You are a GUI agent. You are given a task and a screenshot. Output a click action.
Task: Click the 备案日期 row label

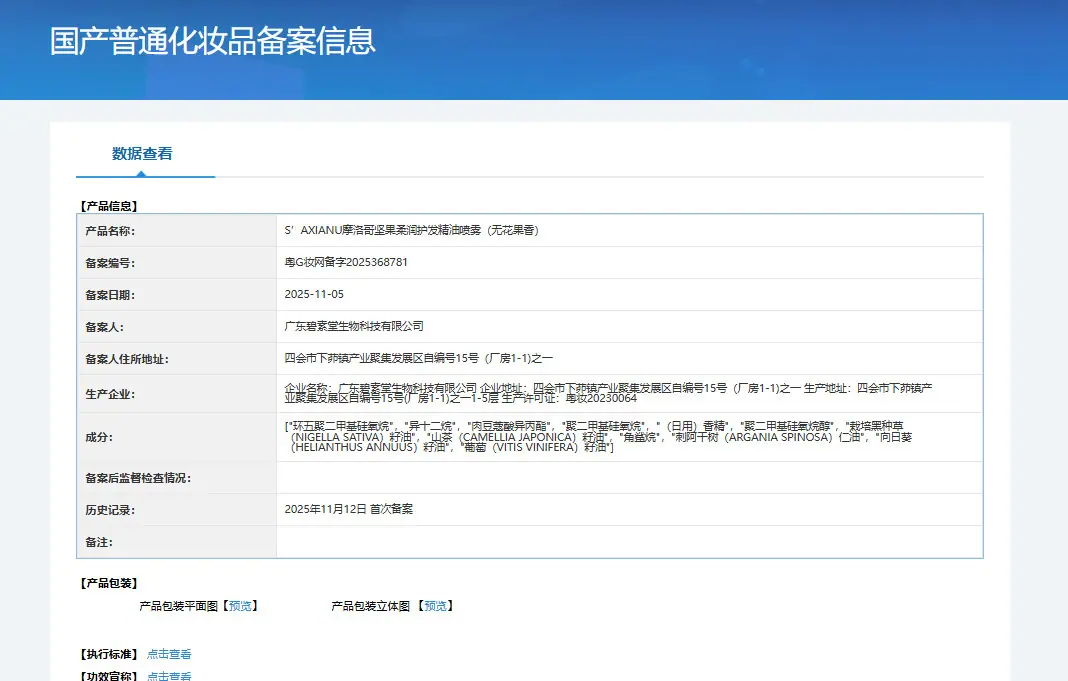coord(110,295)
